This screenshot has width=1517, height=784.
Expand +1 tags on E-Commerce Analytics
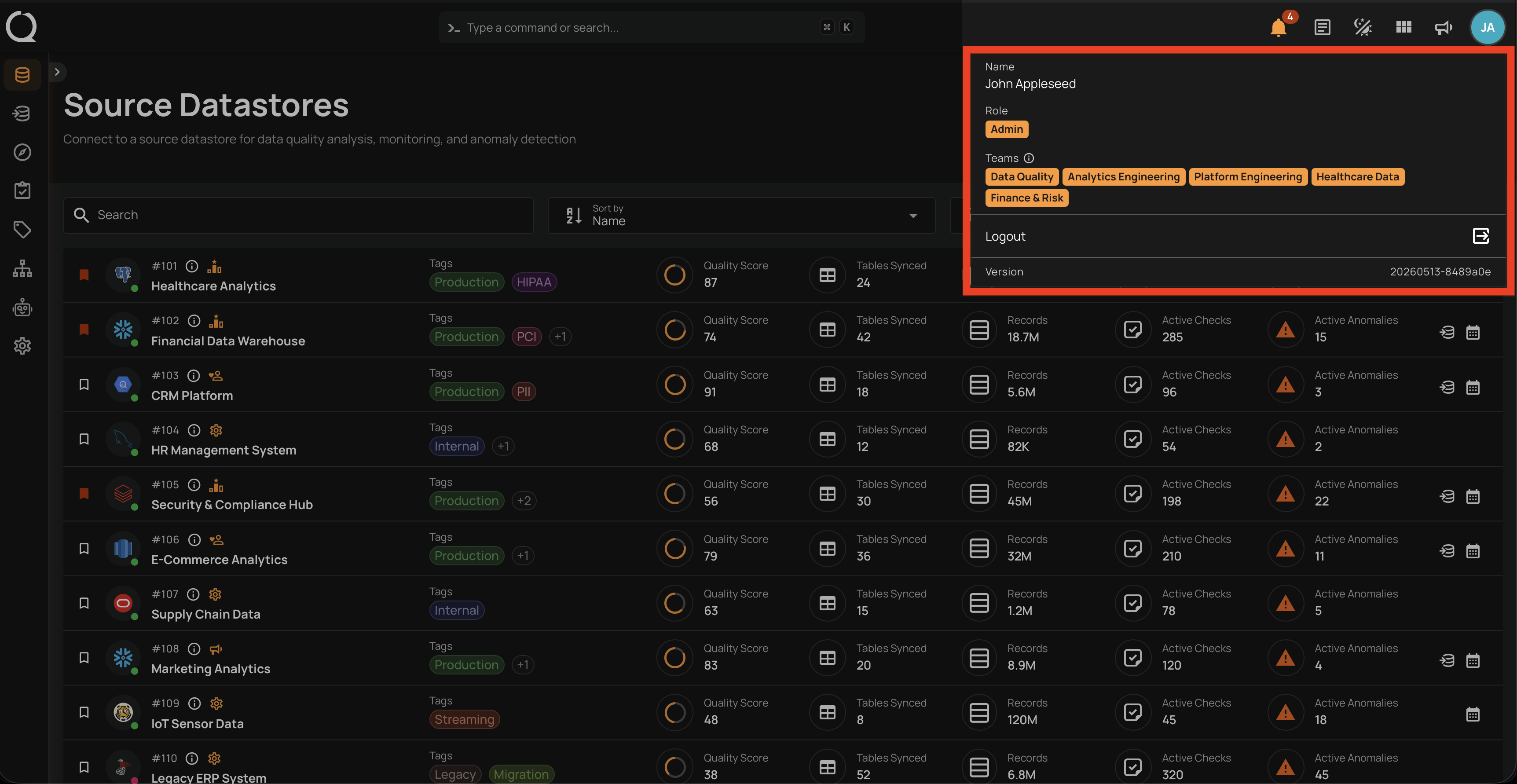coord(522,556)
